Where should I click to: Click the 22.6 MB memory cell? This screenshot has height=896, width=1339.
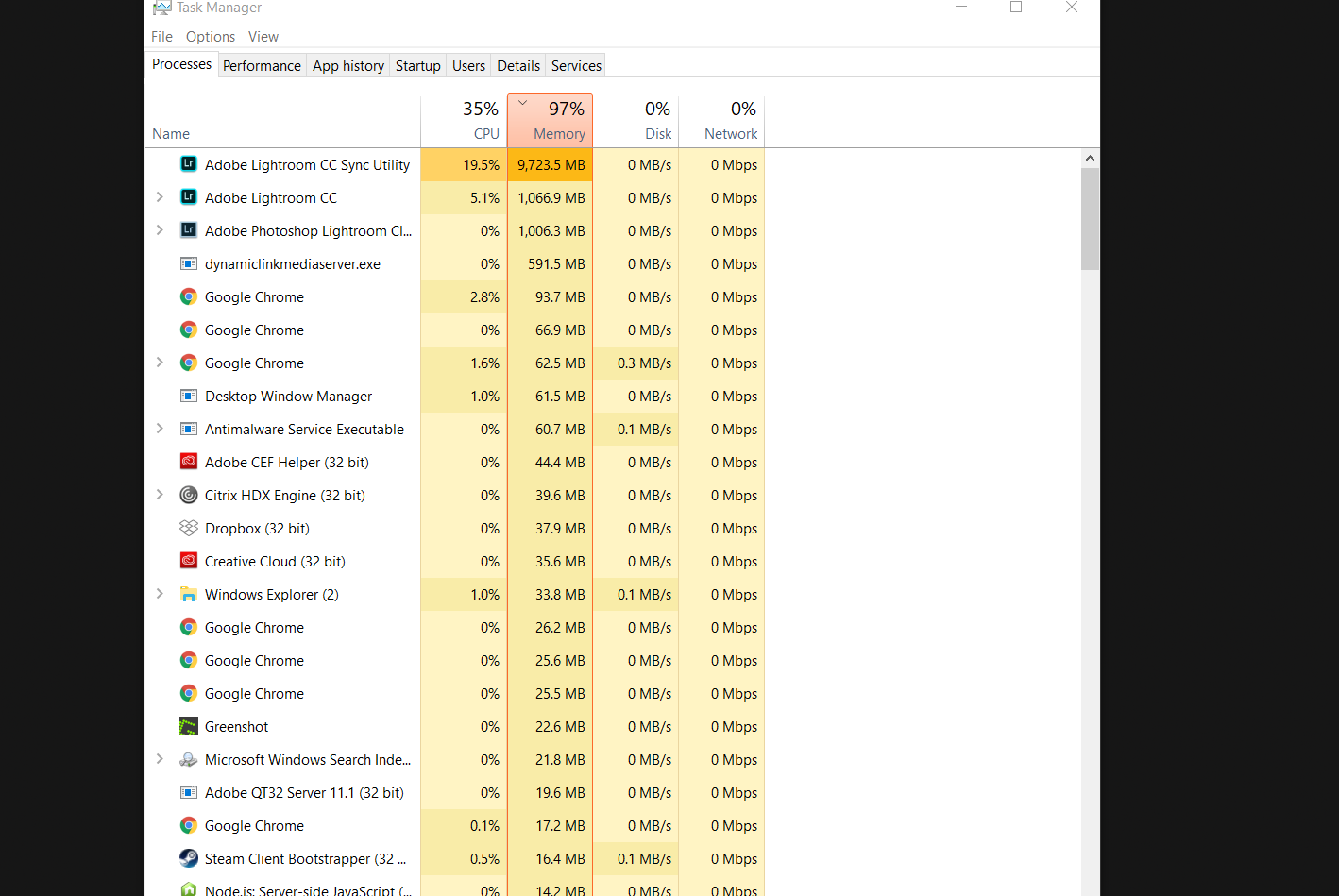tap(551, 726)
